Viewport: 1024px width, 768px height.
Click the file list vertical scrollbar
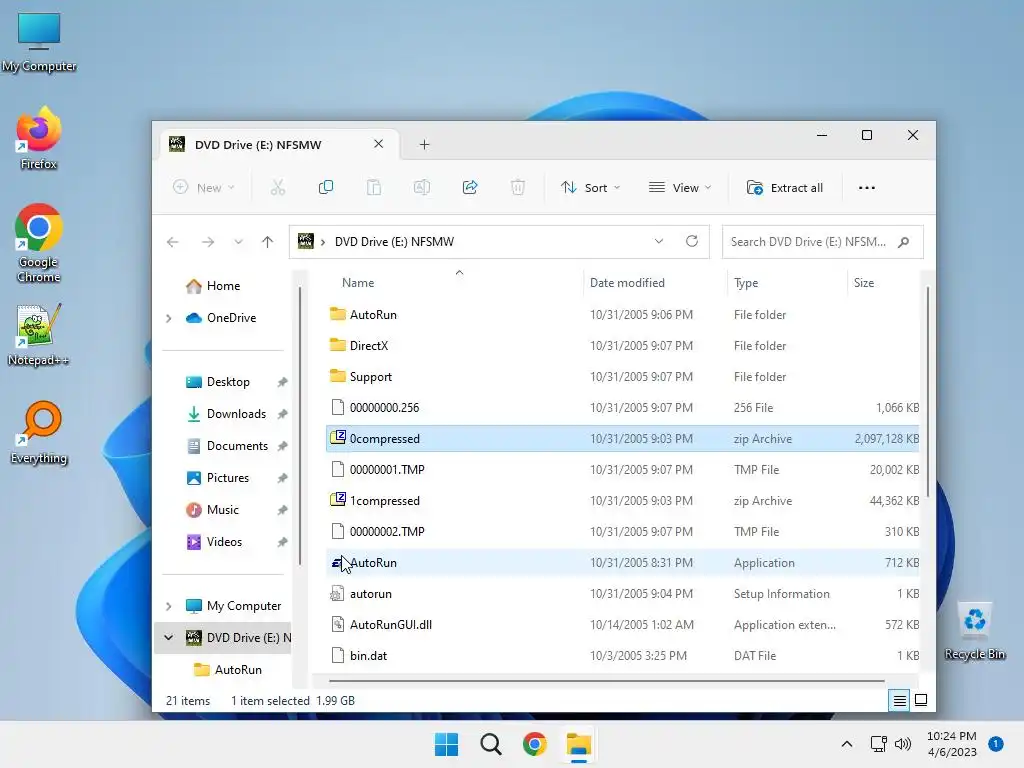pyautogui.click(x=927, y=391)
